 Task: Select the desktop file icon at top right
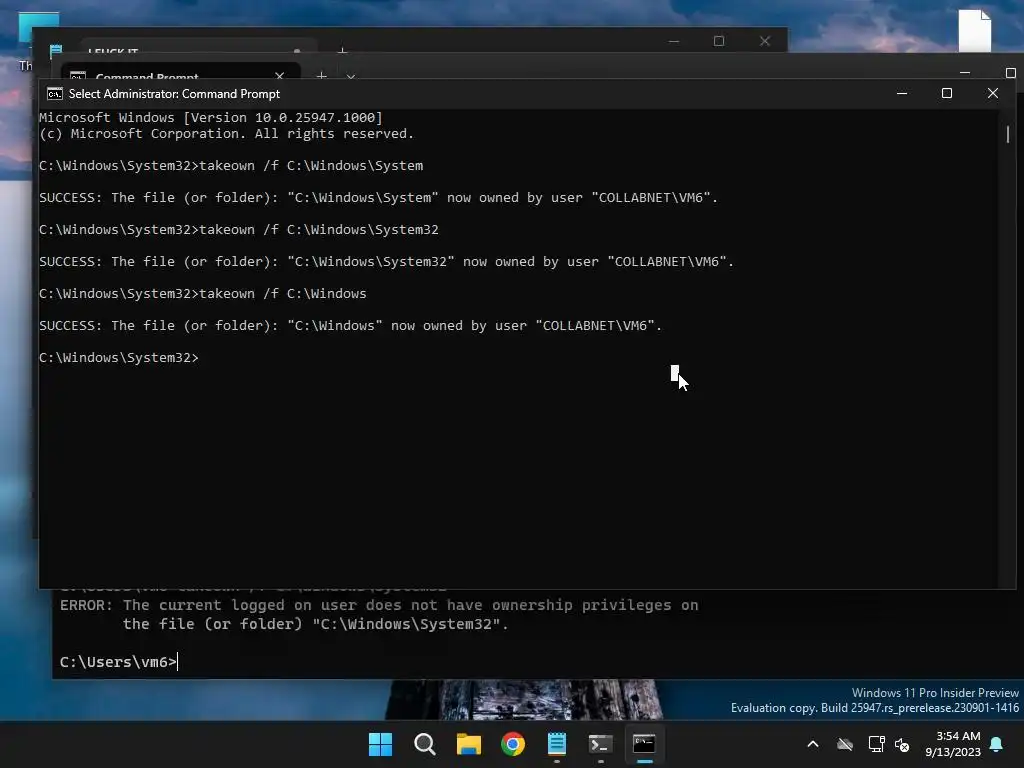pos(975,30)
